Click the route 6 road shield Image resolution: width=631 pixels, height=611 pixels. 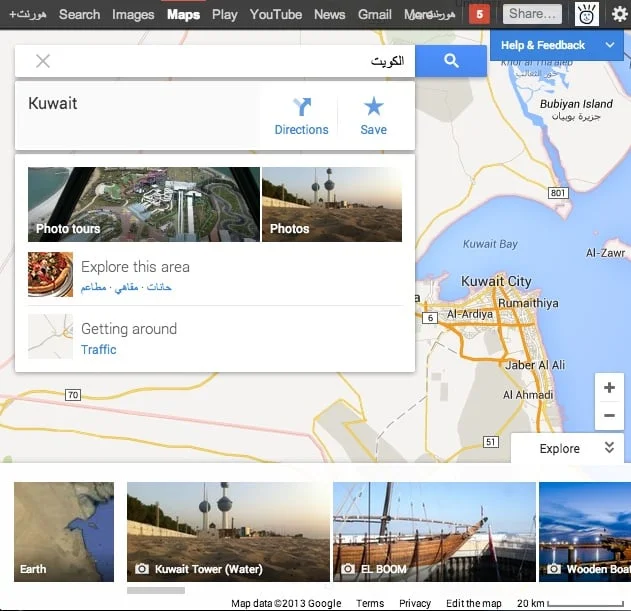tap(430, 318)
